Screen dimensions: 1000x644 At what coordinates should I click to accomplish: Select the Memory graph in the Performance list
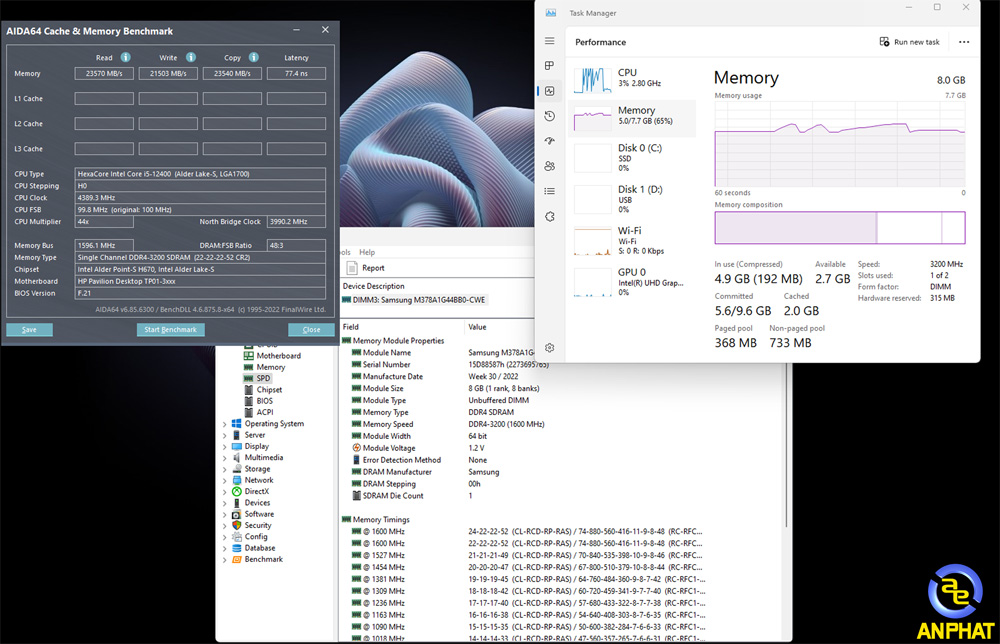[592, 118]
